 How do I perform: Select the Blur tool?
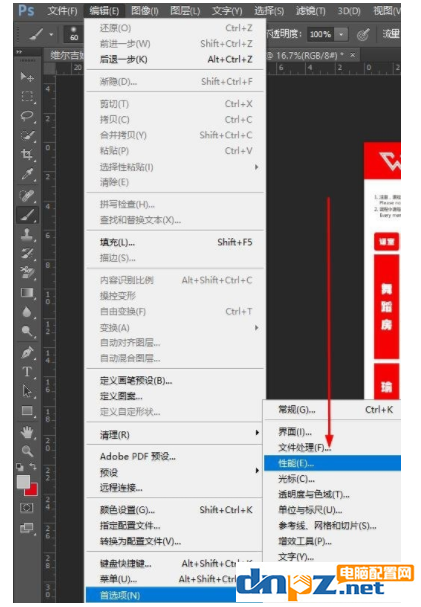coord(27,312)
